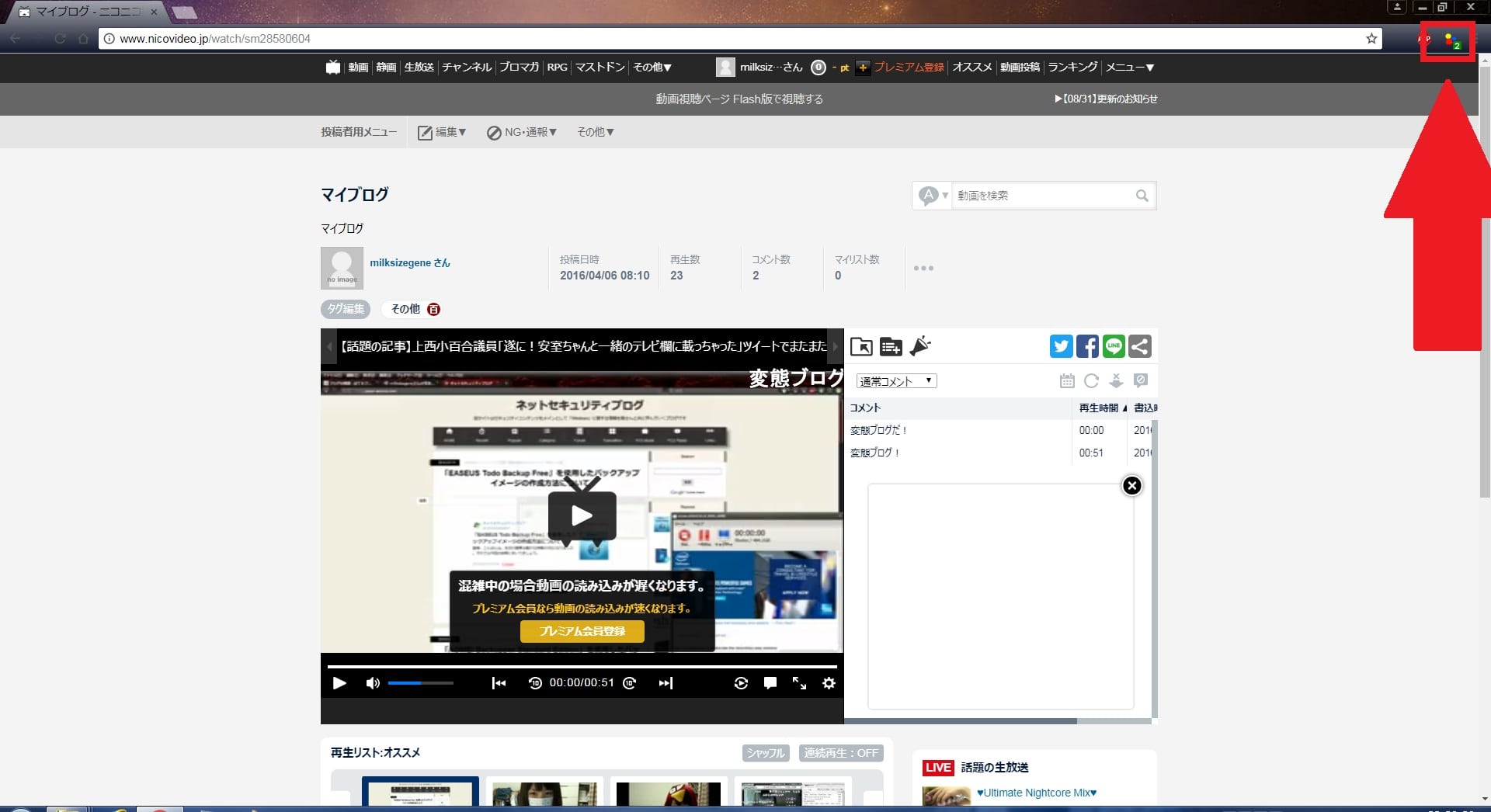
Task: Expand the 編集 menu
Action: click(442, 133)
